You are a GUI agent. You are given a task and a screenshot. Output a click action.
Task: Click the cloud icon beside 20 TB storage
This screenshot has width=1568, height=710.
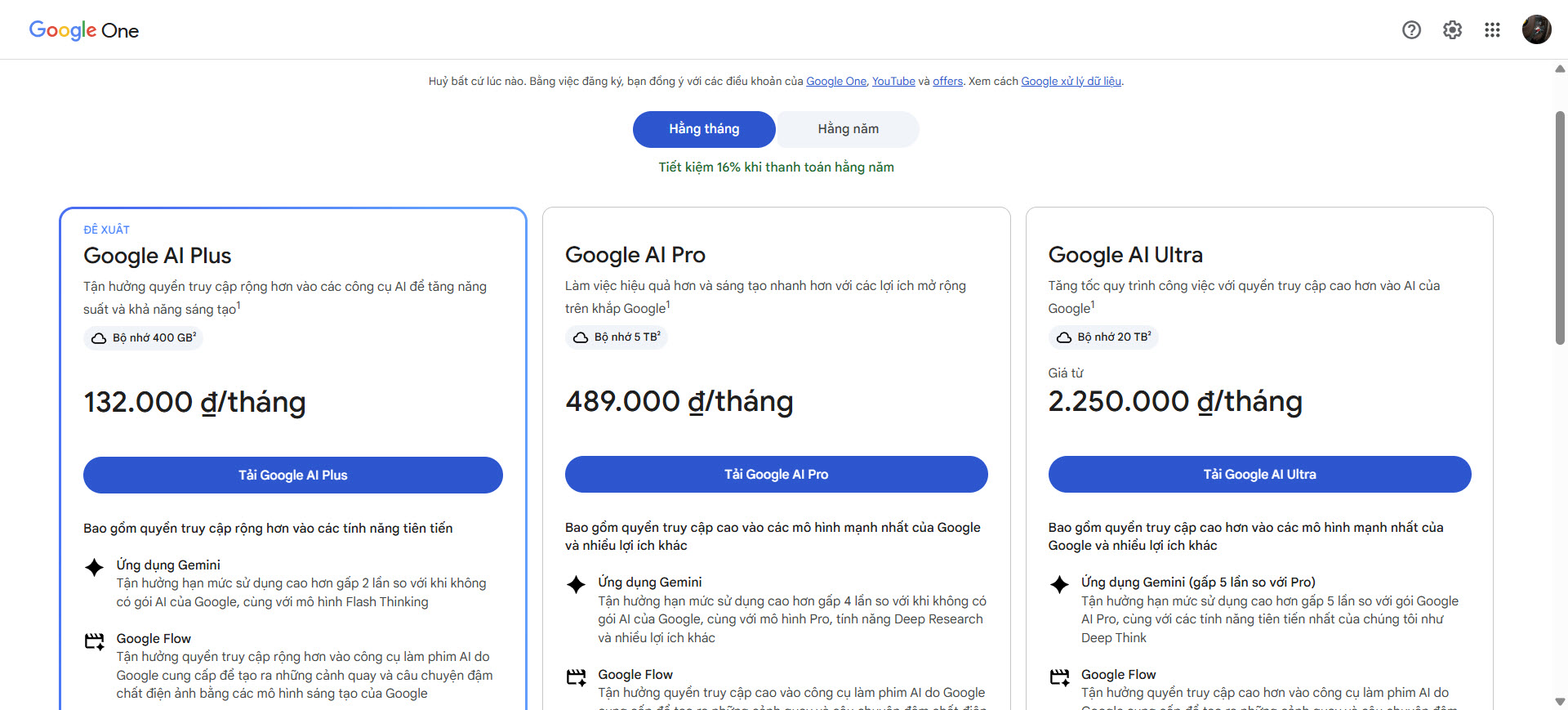coord(1064,337)
